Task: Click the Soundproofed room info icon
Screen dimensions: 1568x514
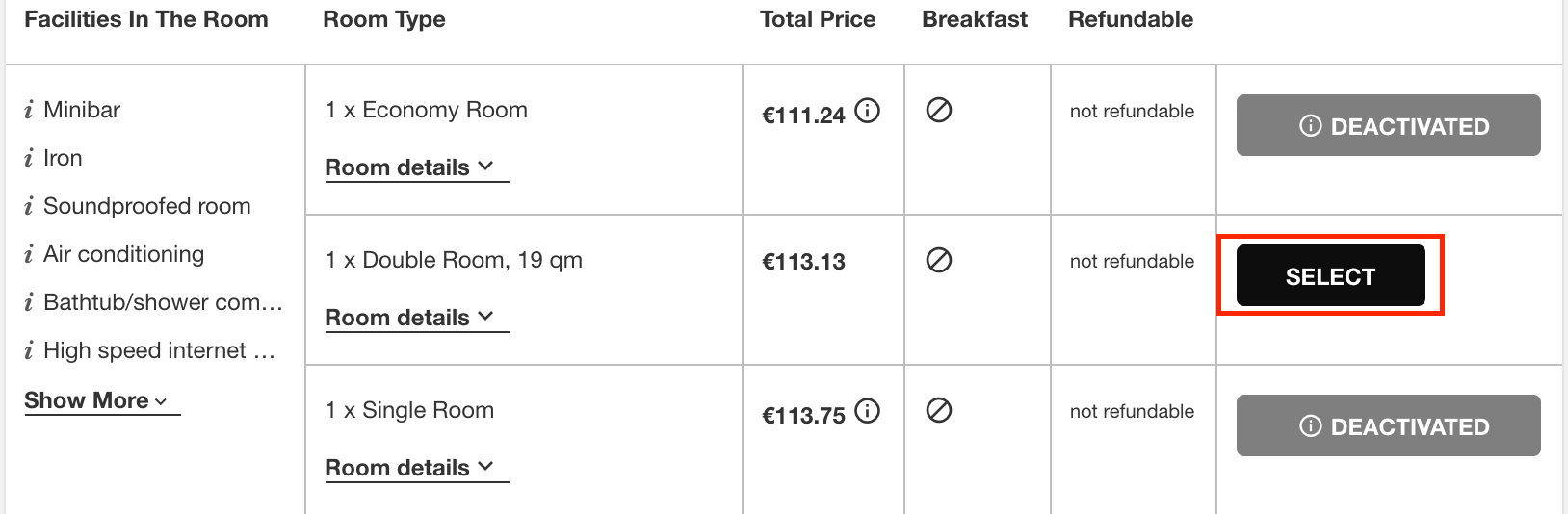Action: tap(29, 206)
